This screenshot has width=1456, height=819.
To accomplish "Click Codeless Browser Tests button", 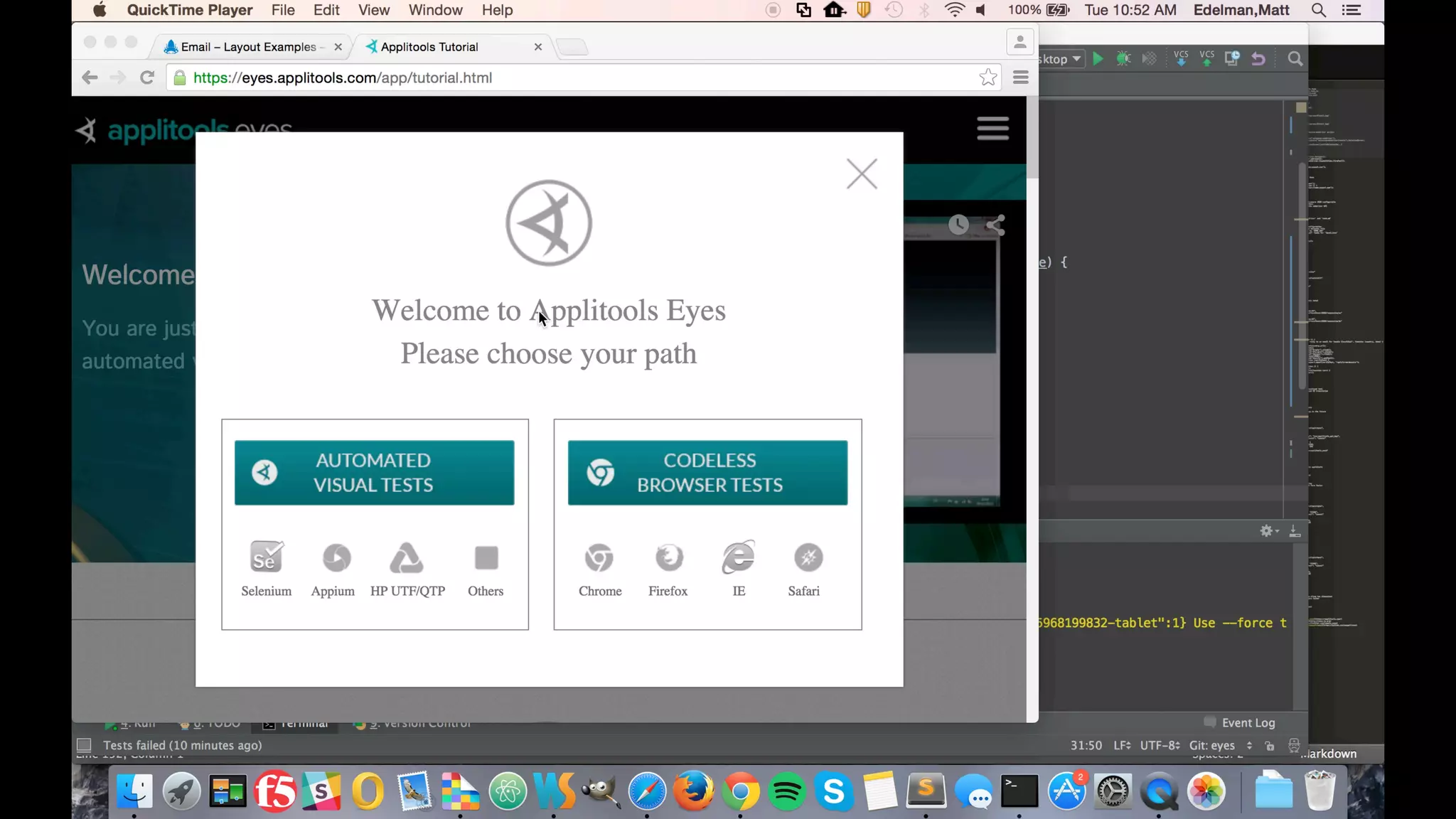I will 707,473.
